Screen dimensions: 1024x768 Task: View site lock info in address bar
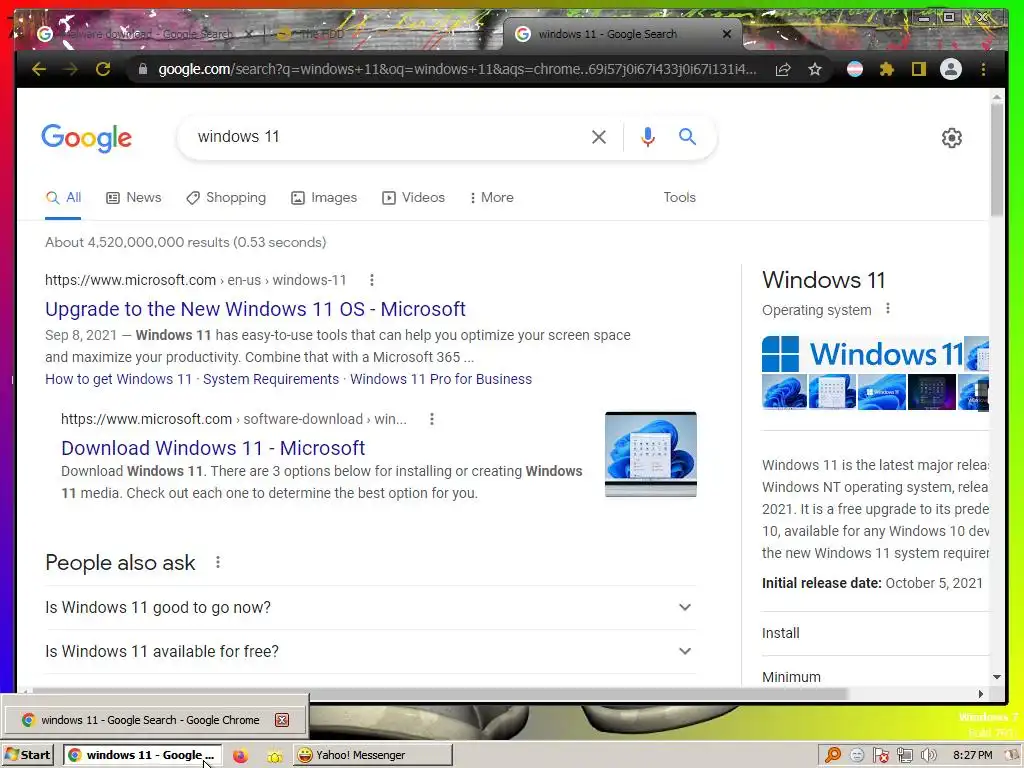click(142, 69)
